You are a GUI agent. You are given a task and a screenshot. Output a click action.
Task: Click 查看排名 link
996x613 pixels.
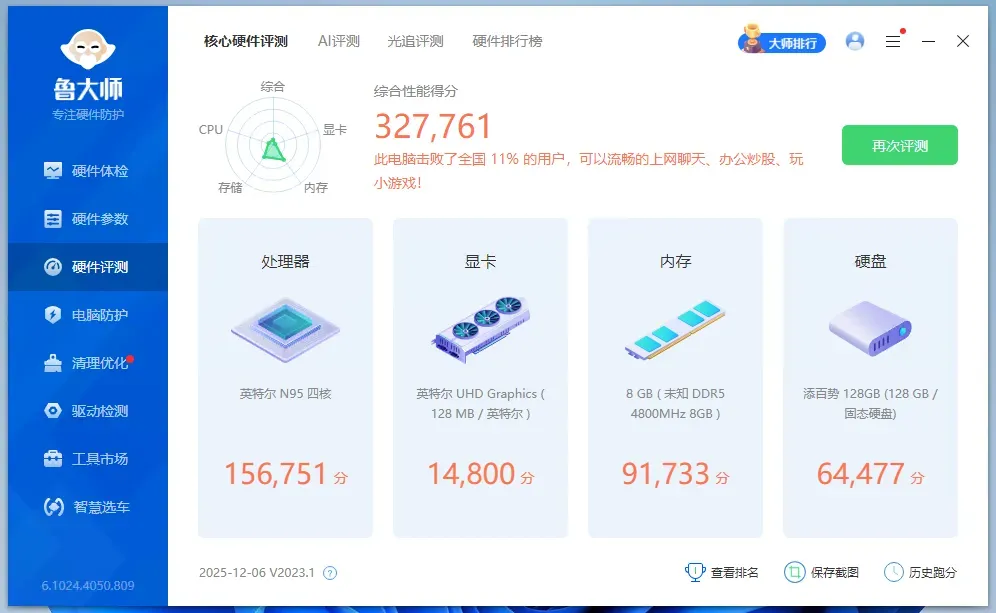point(722,572)
